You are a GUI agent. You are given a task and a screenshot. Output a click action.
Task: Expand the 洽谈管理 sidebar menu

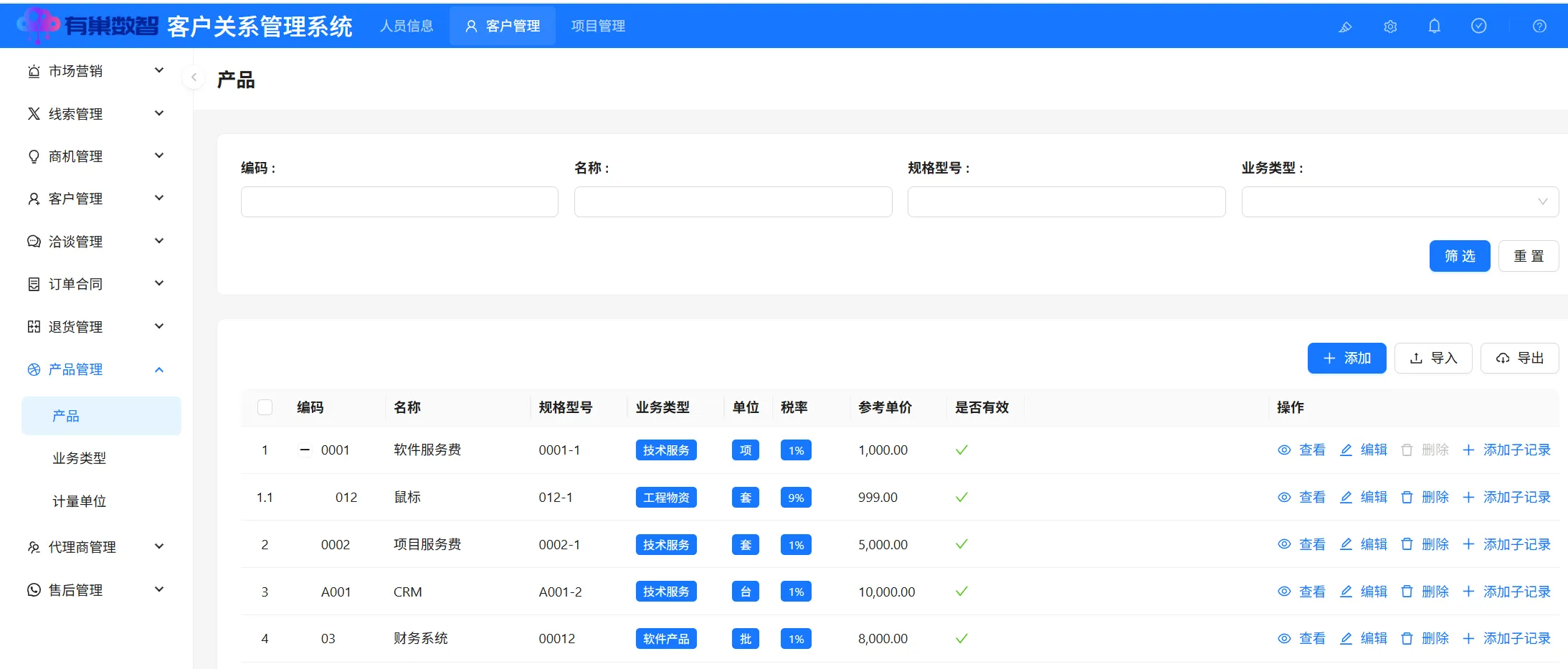(x=159, y=241)
